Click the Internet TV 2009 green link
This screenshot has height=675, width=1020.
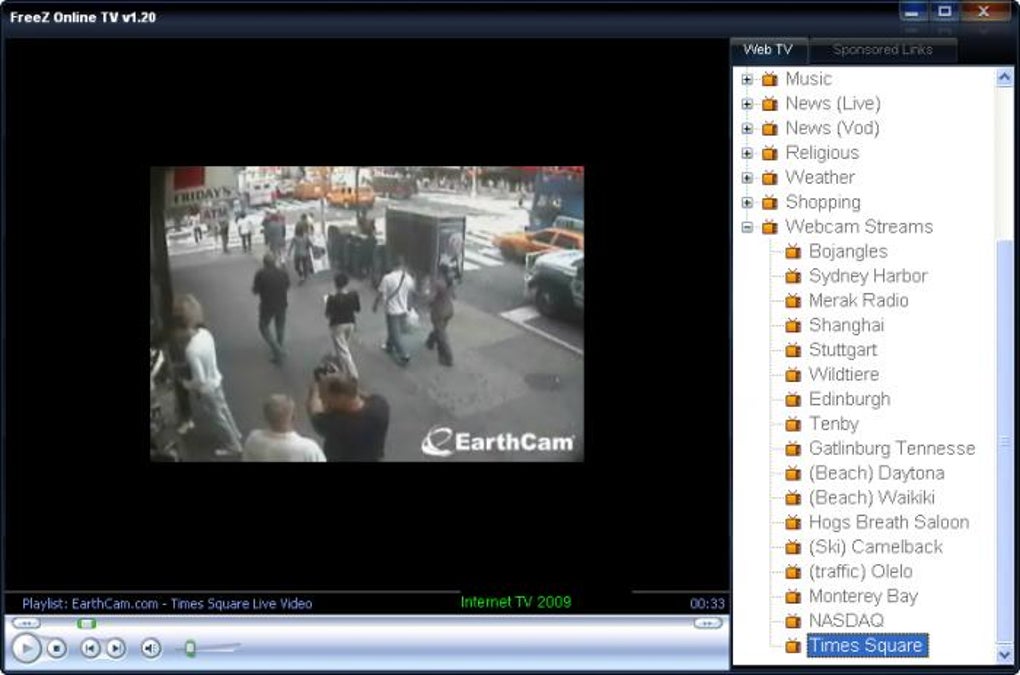click(x=516, y=602)
